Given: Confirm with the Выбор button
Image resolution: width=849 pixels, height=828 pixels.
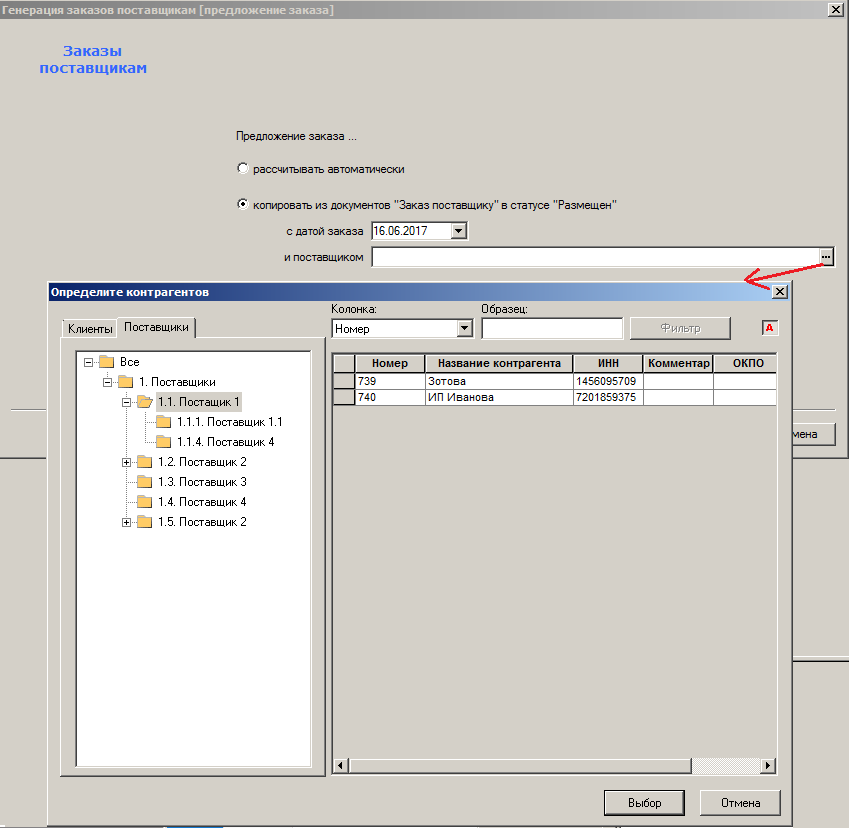Looking at the screenshot, I should click(644, 803).
